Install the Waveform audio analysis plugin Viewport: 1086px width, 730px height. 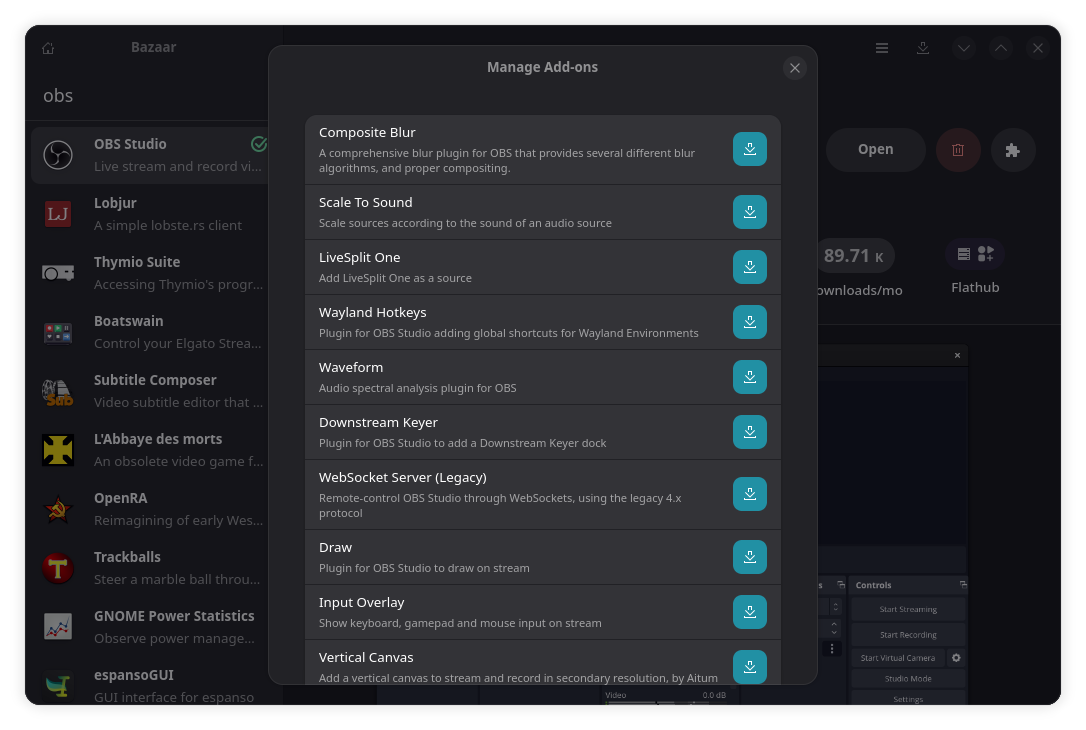pyautogui.click(x=750, y=377)
